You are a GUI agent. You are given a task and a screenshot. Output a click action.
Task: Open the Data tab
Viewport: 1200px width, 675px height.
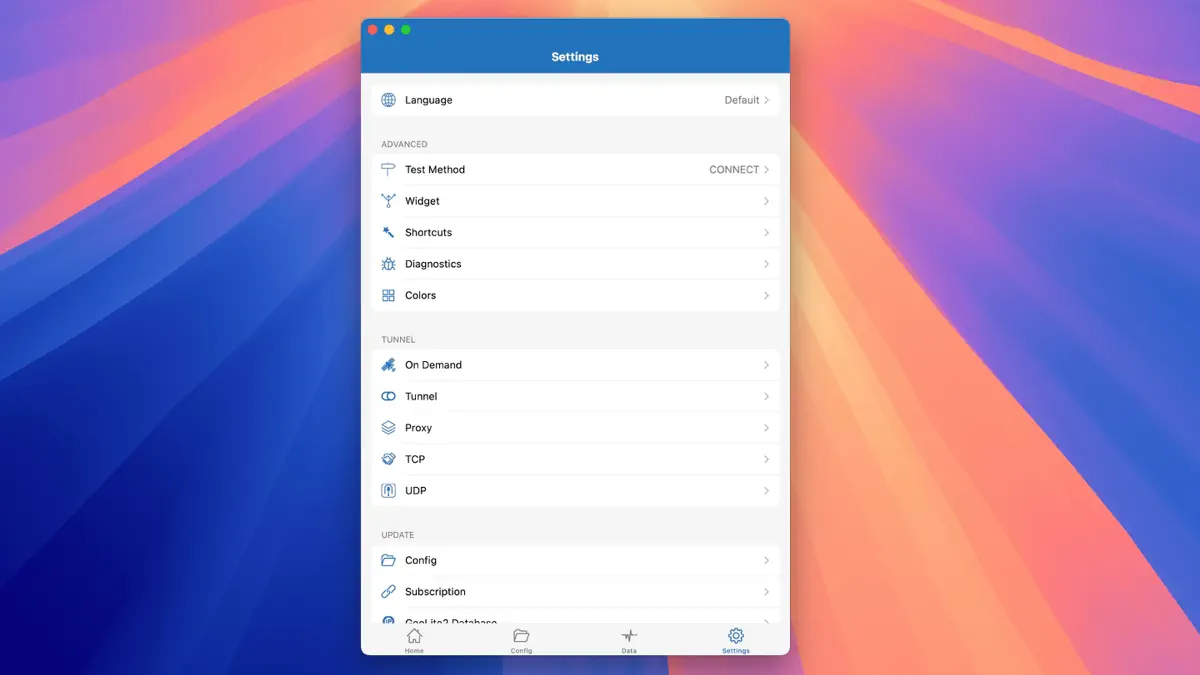tap(628, 640)
